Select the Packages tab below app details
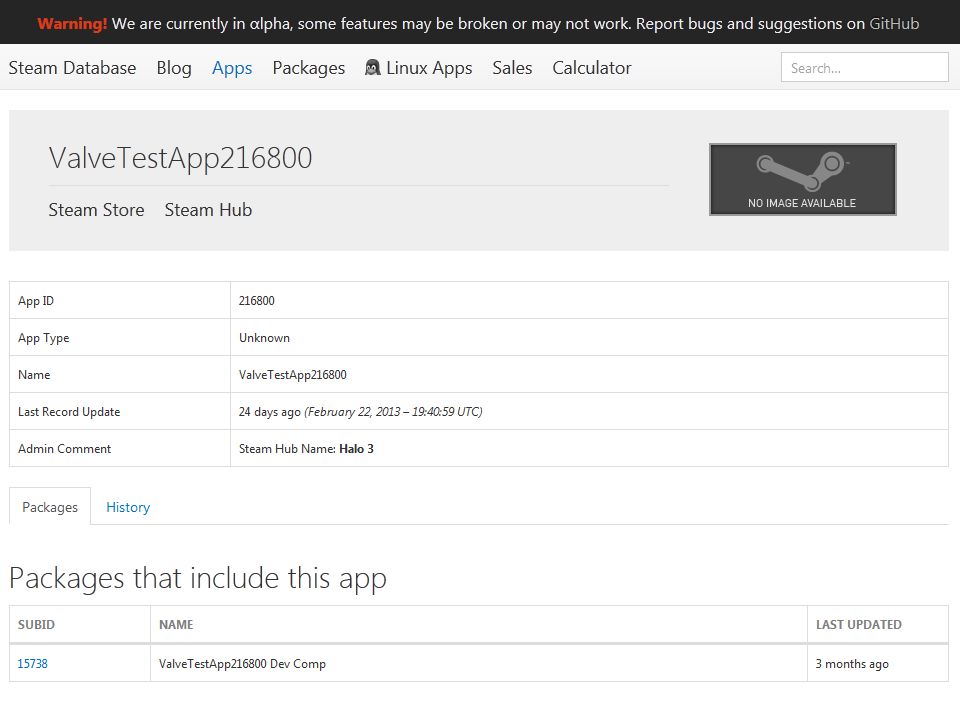 point(50,507)
